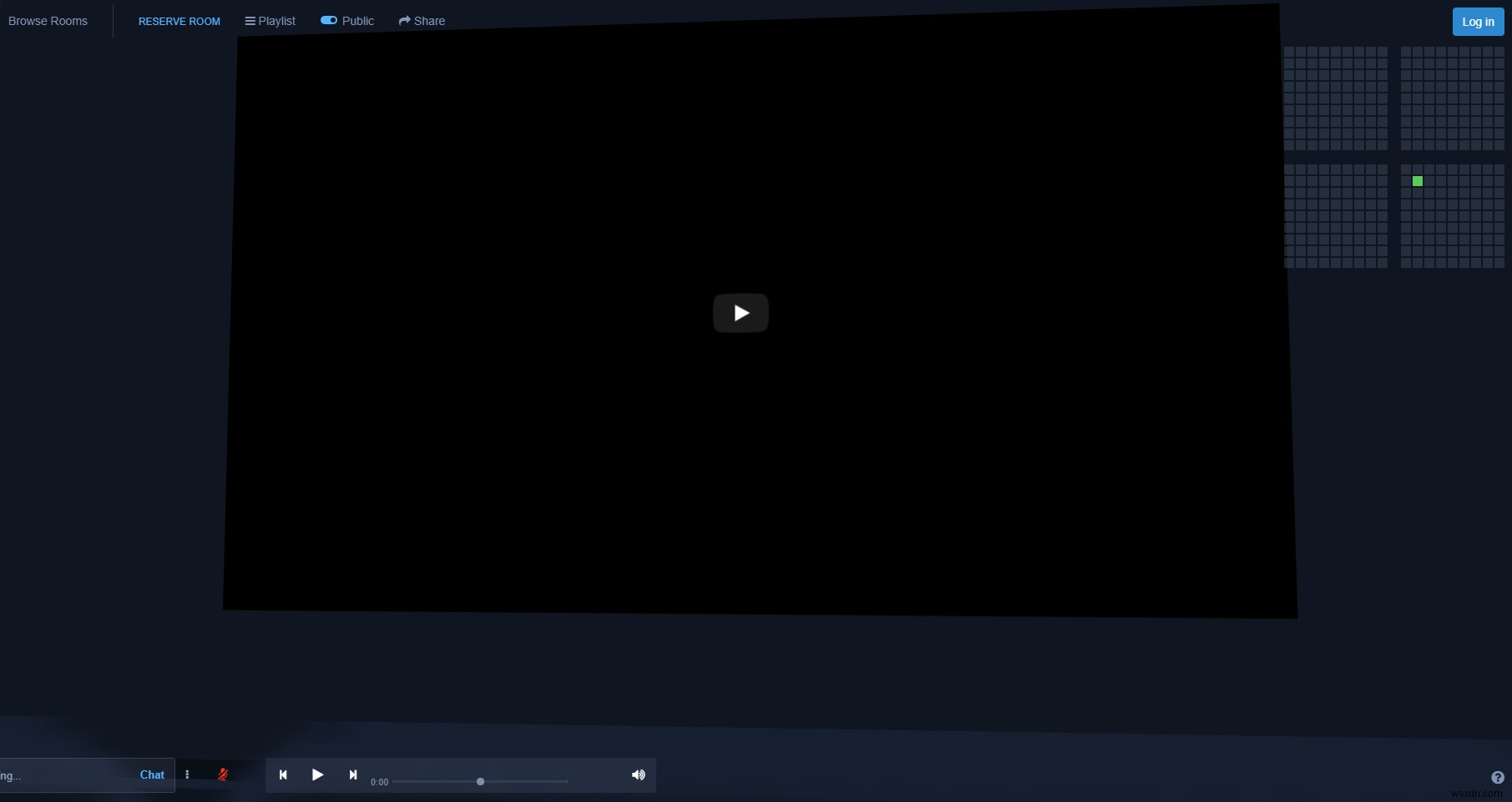Click the Log in button

click(1477, 21)
